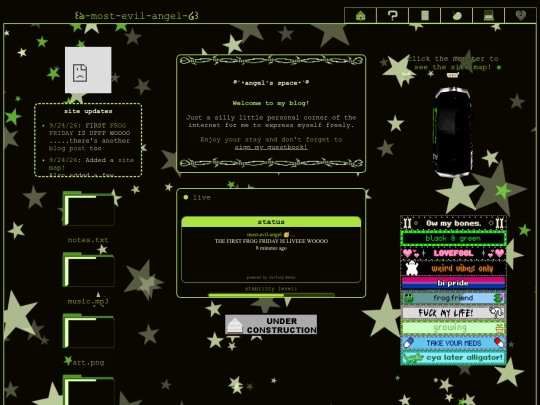Go to the home page icon

pos(360,15)
